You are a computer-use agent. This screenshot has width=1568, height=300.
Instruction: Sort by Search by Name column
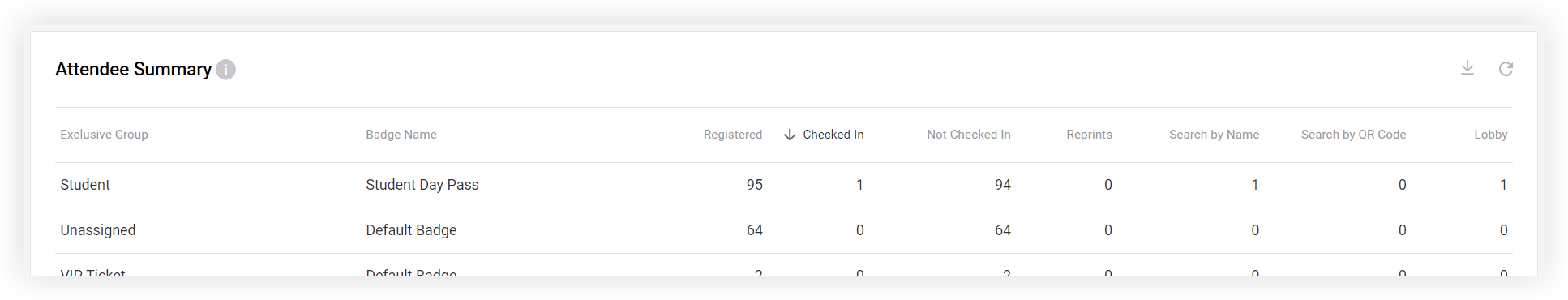[x=1214, y=135]
